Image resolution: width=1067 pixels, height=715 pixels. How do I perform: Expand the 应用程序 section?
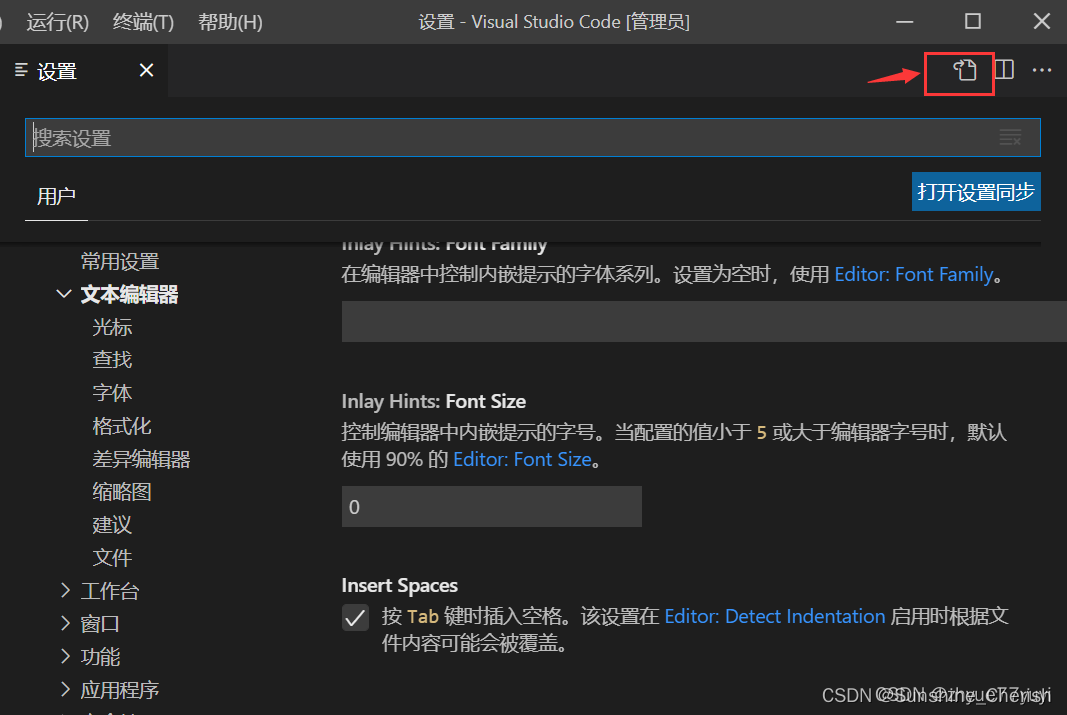[x=65, y=689]
